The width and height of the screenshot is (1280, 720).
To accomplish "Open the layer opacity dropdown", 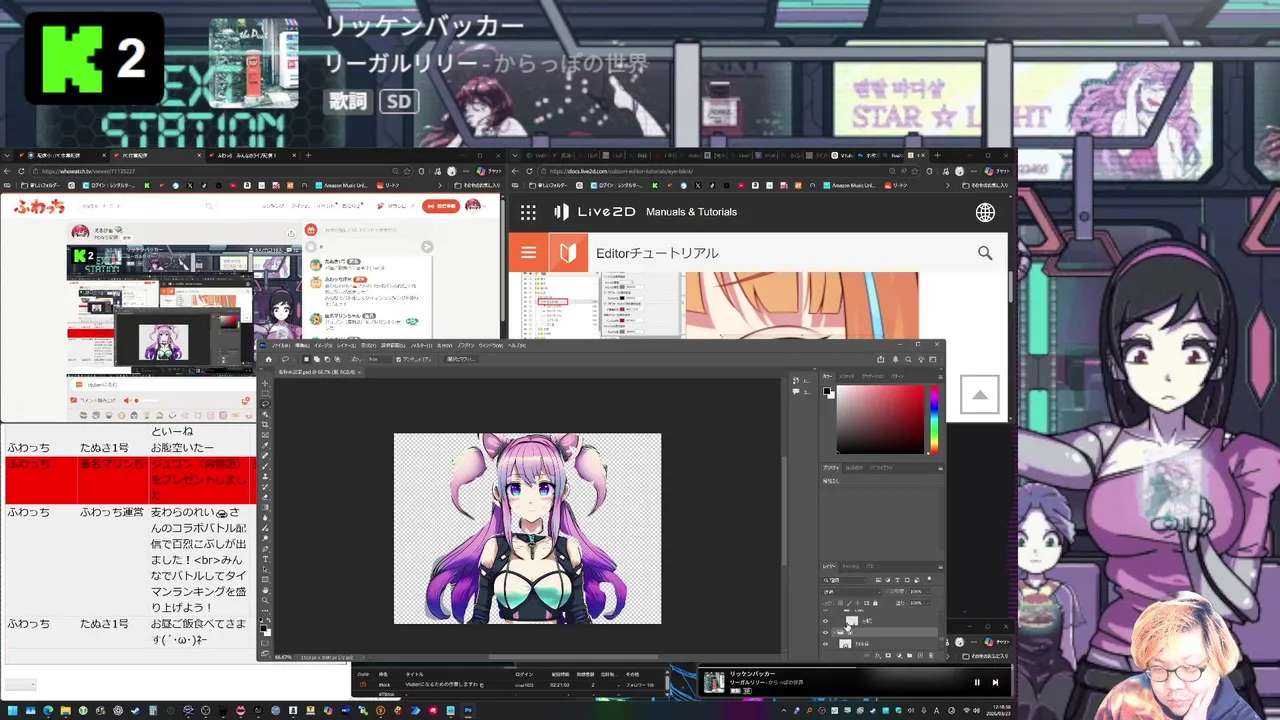I will tap(928, 592).
